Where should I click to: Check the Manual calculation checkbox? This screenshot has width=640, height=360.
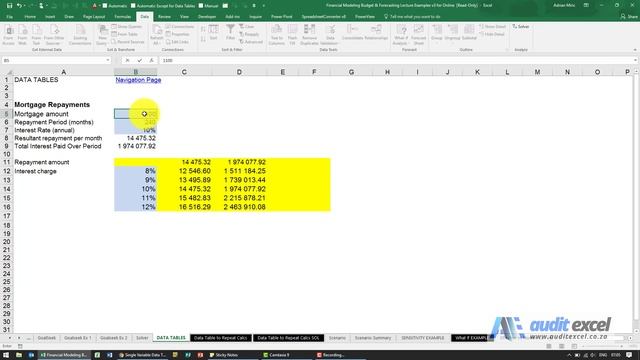click(201, 6)
